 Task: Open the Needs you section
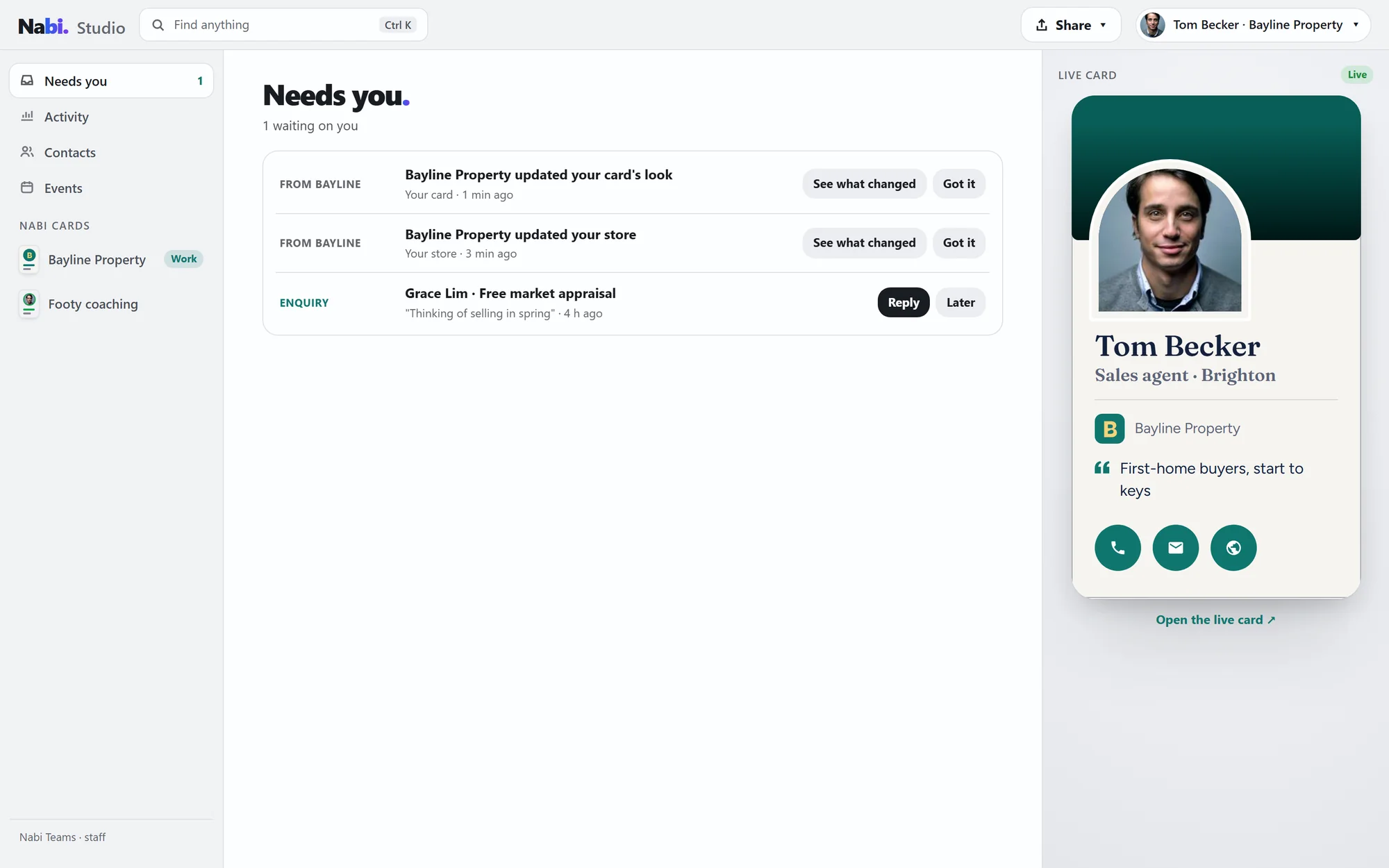click(111, 81)
